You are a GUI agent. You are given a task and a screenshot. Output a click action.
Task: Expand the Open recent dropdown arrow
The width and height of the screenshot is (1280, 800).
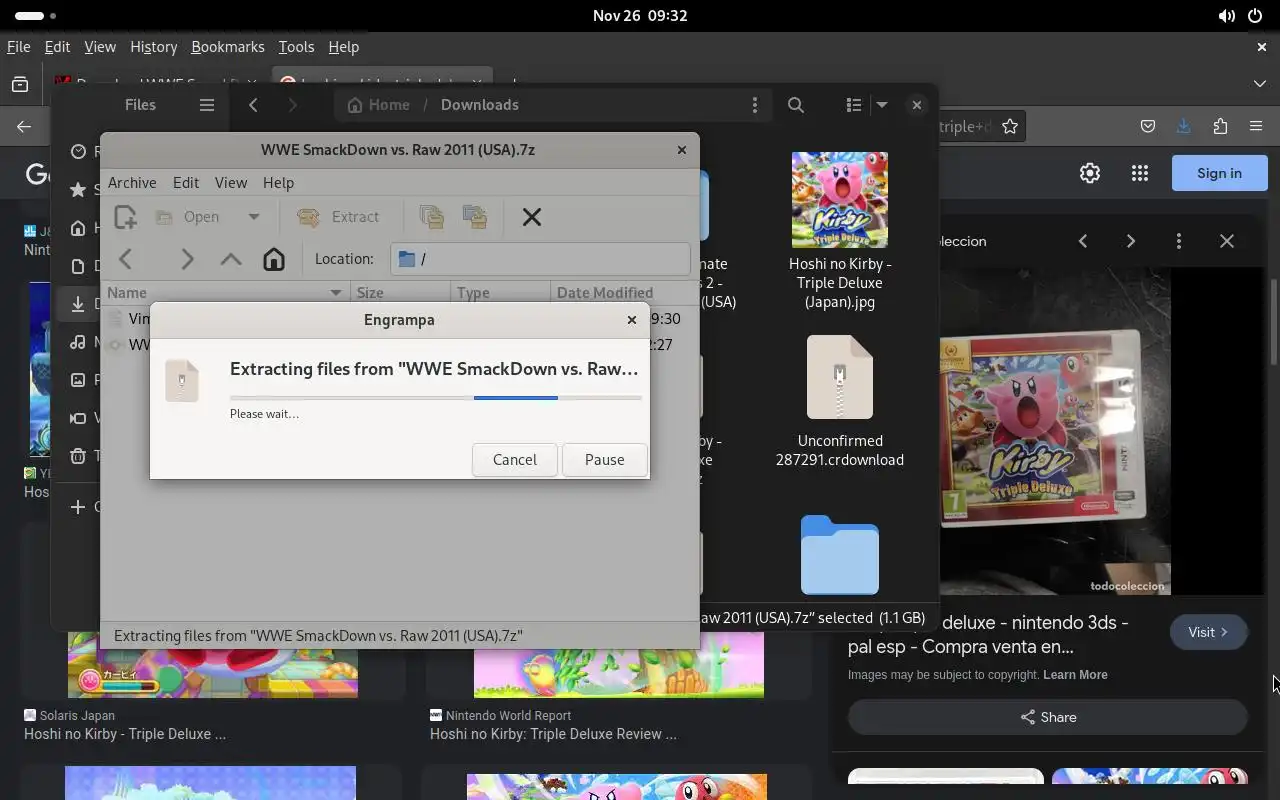tap(254, 217)
